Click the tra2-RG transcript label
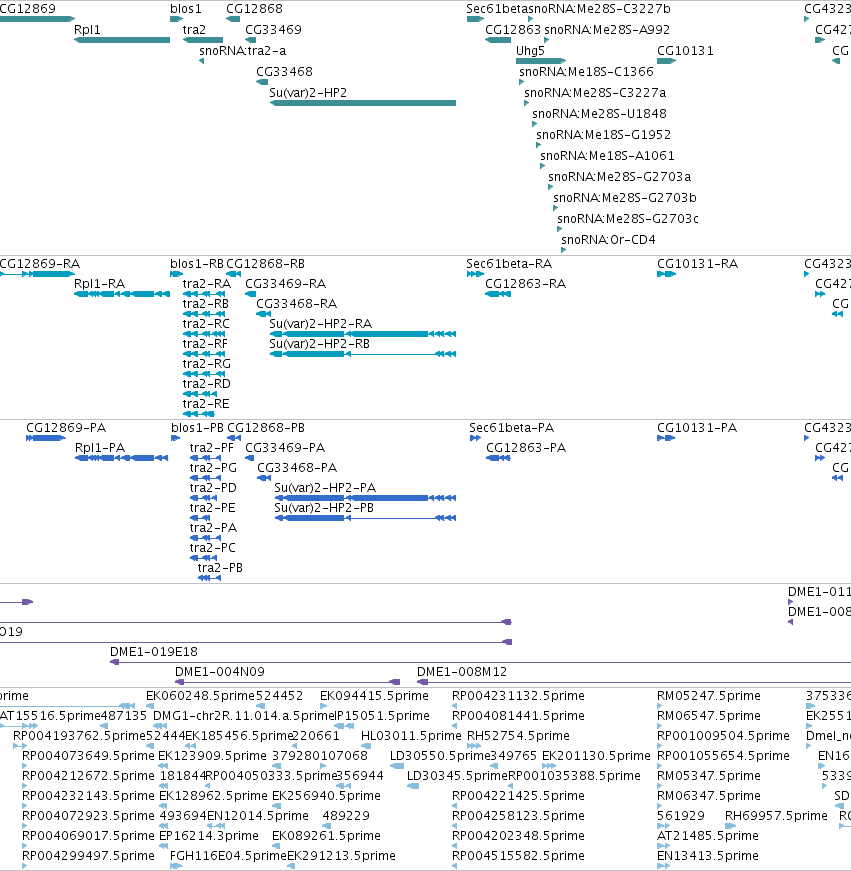The width and height of the screenshot is (851, 871). coord(207,364)
